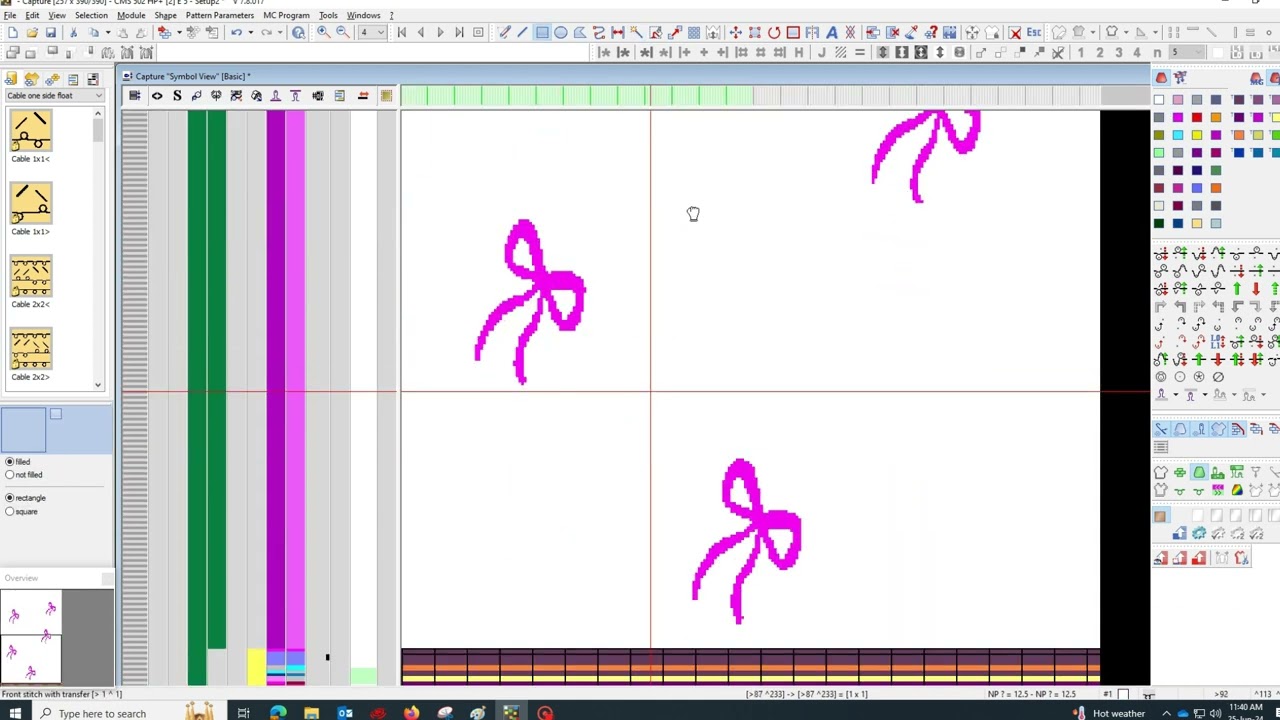Open the Cable one side float dropdown
The image size is (1280, 720).
[54, 95]
